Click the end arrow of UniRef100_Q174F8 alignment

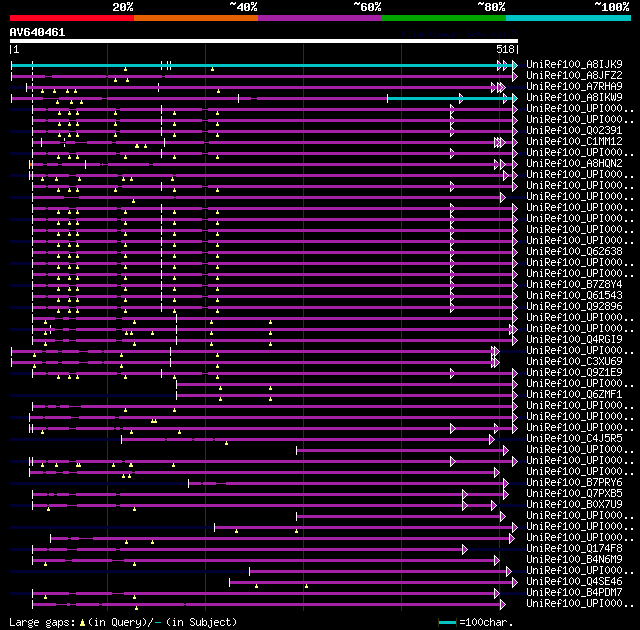click(x=464, y=550)
